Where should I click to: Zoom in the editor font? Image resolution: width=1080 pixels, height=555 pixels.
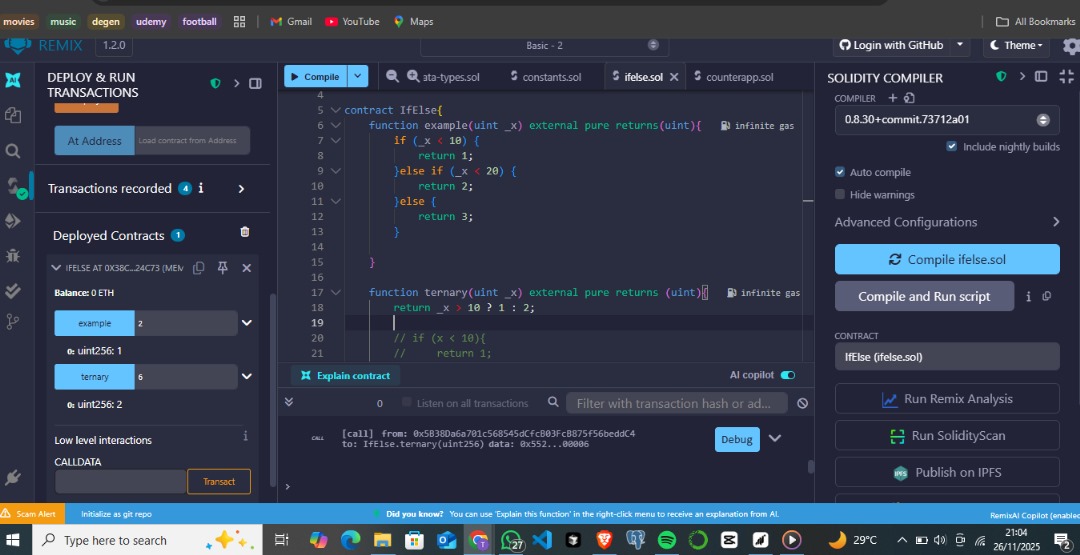tap(413, 76)
